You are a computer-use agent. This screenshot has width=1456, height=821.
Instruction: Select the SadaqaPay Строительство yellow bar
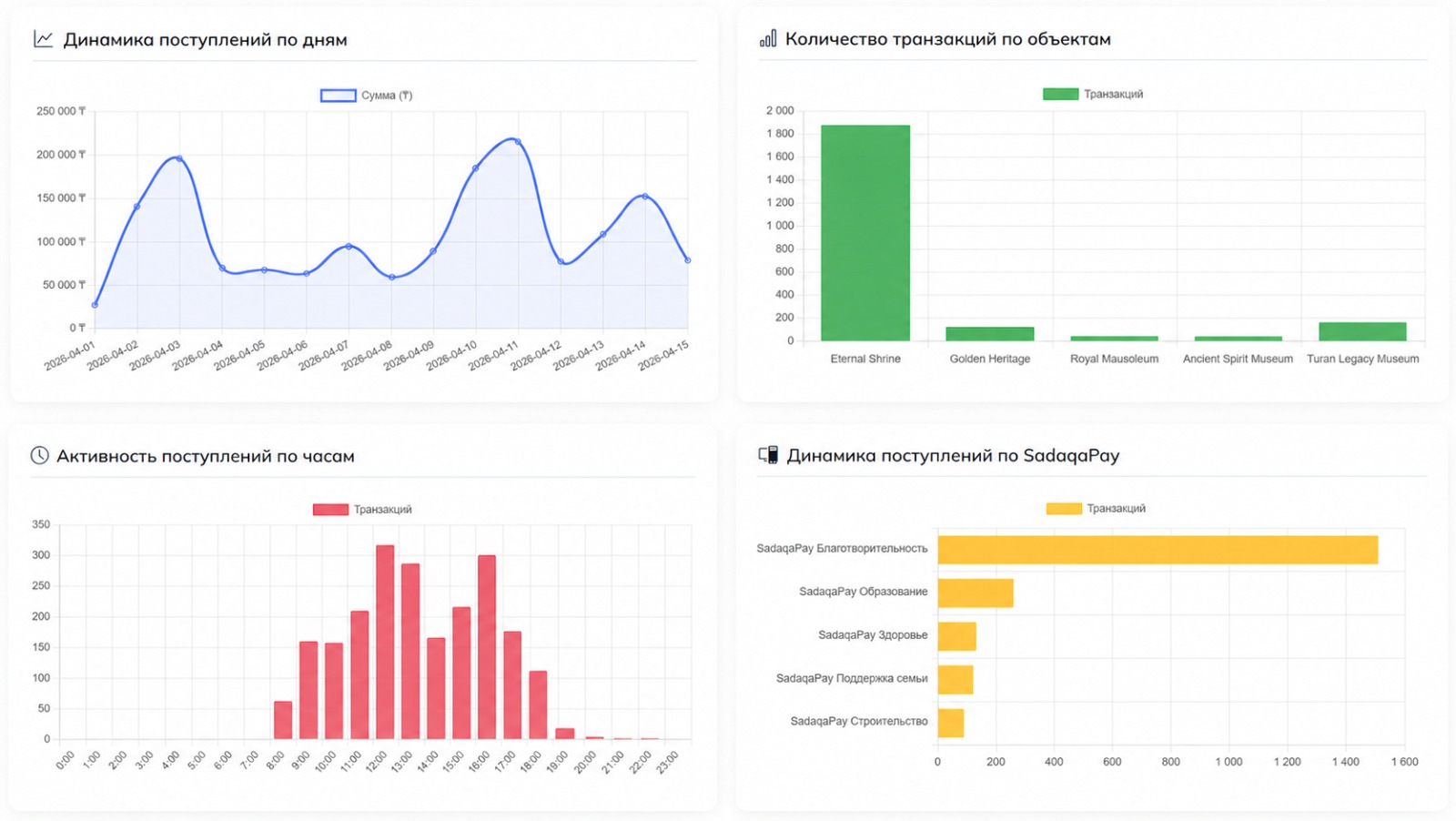[x=951, y=723]
